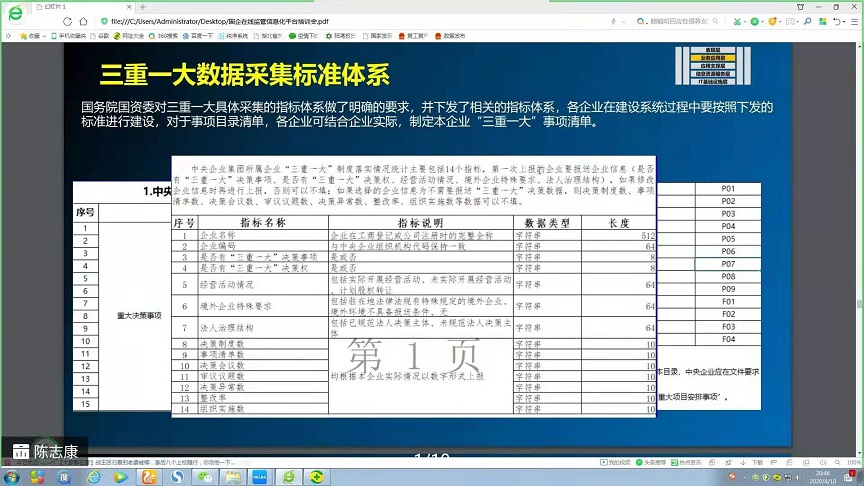Open the 纯净系统 bookmark

click(x=233, y=36)
